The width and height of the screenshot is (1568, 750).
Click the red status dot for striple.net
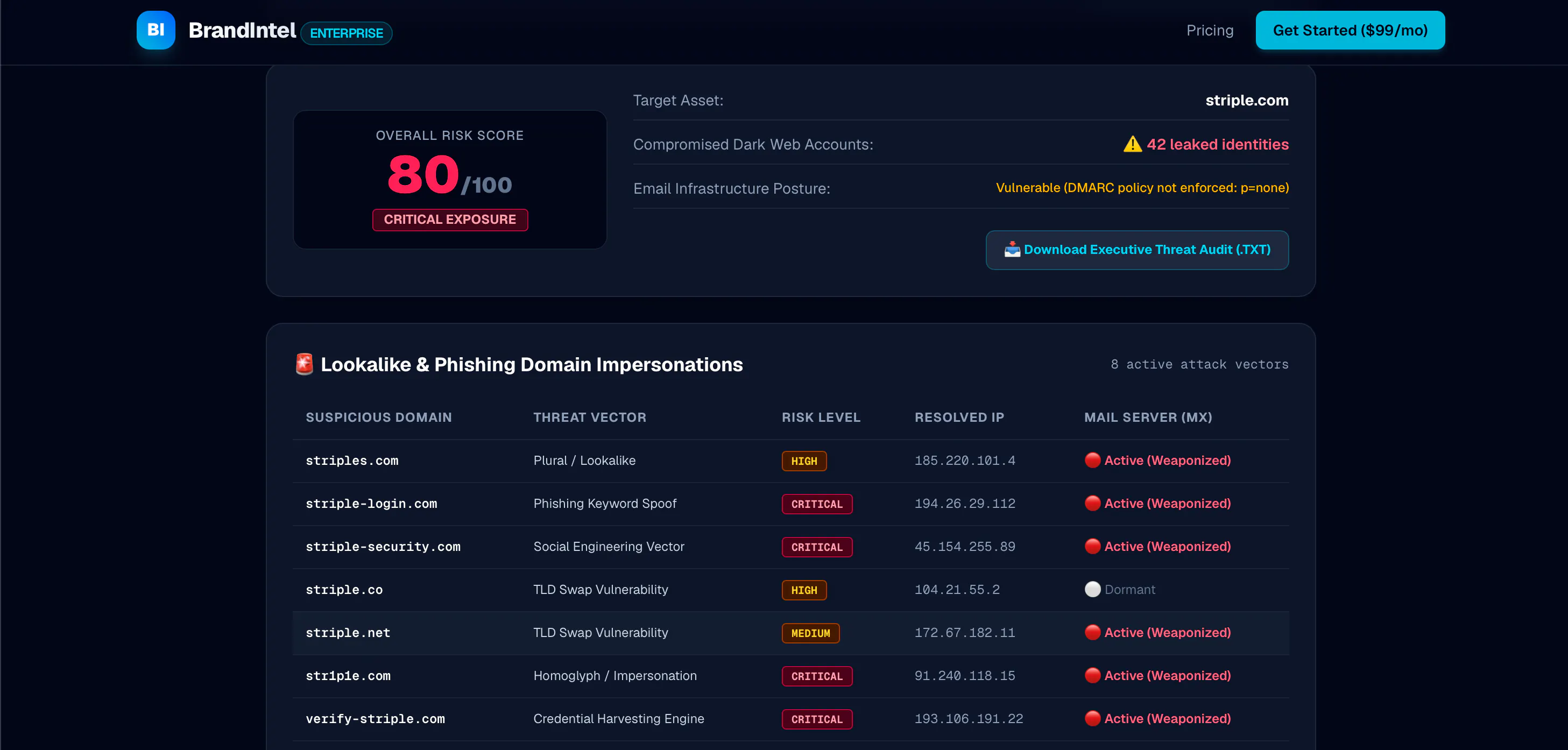[x=1093, y=633]
